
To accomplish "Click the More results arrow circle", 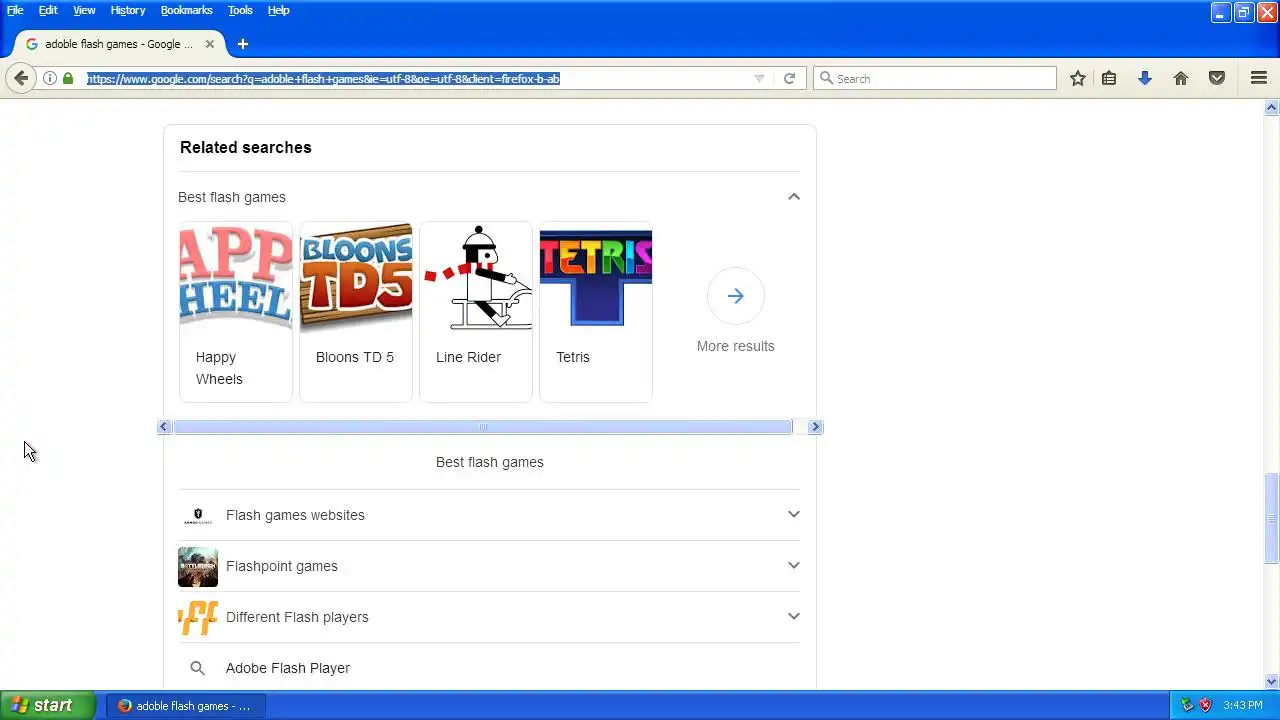I will pos(736,296).
